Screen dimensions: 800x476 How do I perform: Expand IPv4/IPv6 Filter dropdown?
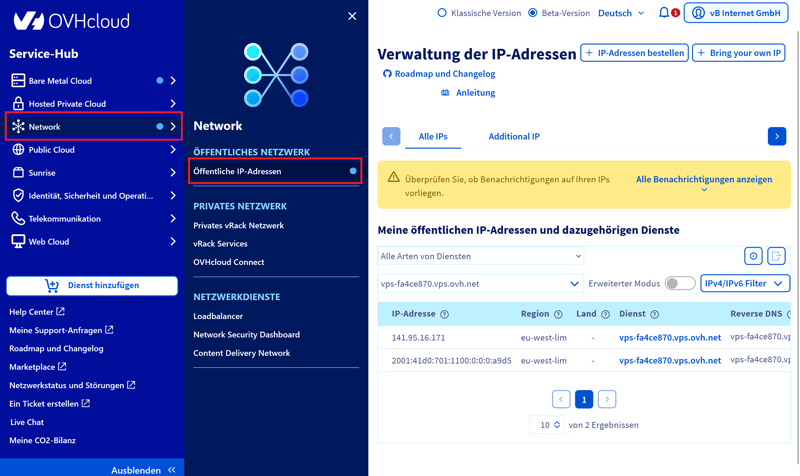click(745, 284)
